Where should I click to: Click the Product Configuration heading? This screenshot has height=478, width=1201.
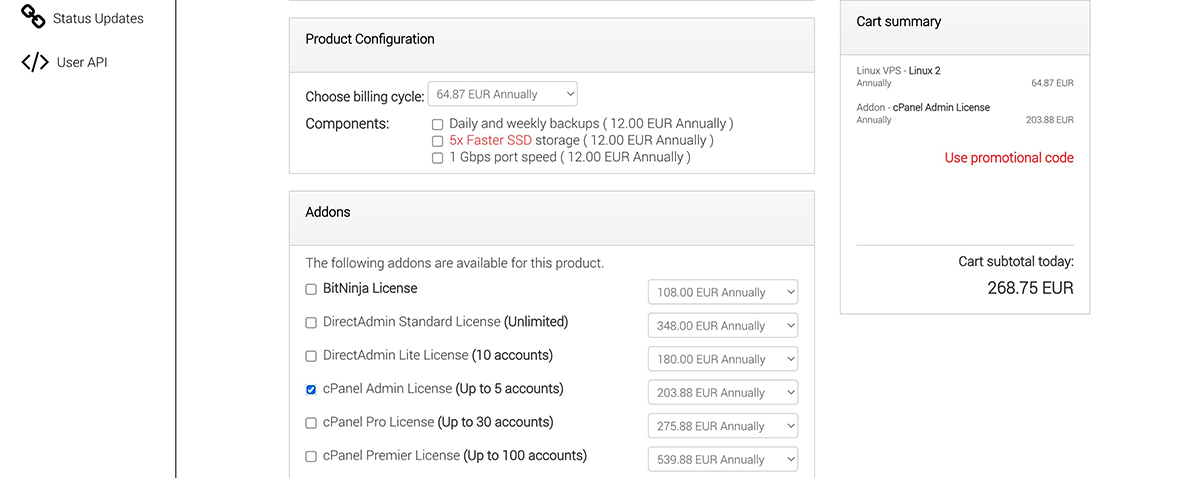click(x=370, y=39)
